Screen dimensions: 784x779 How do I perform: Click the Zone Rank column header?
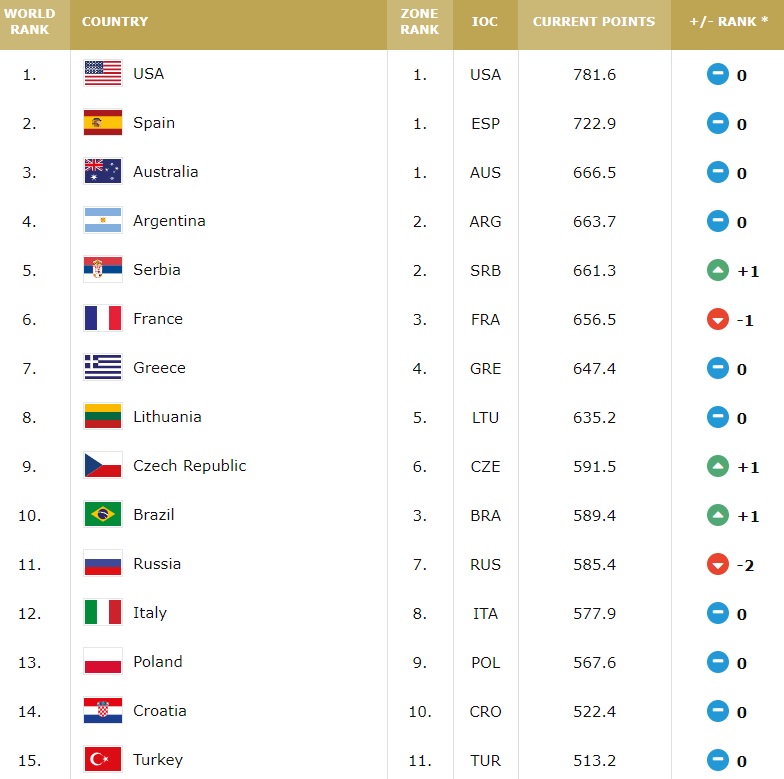(420, 22)
